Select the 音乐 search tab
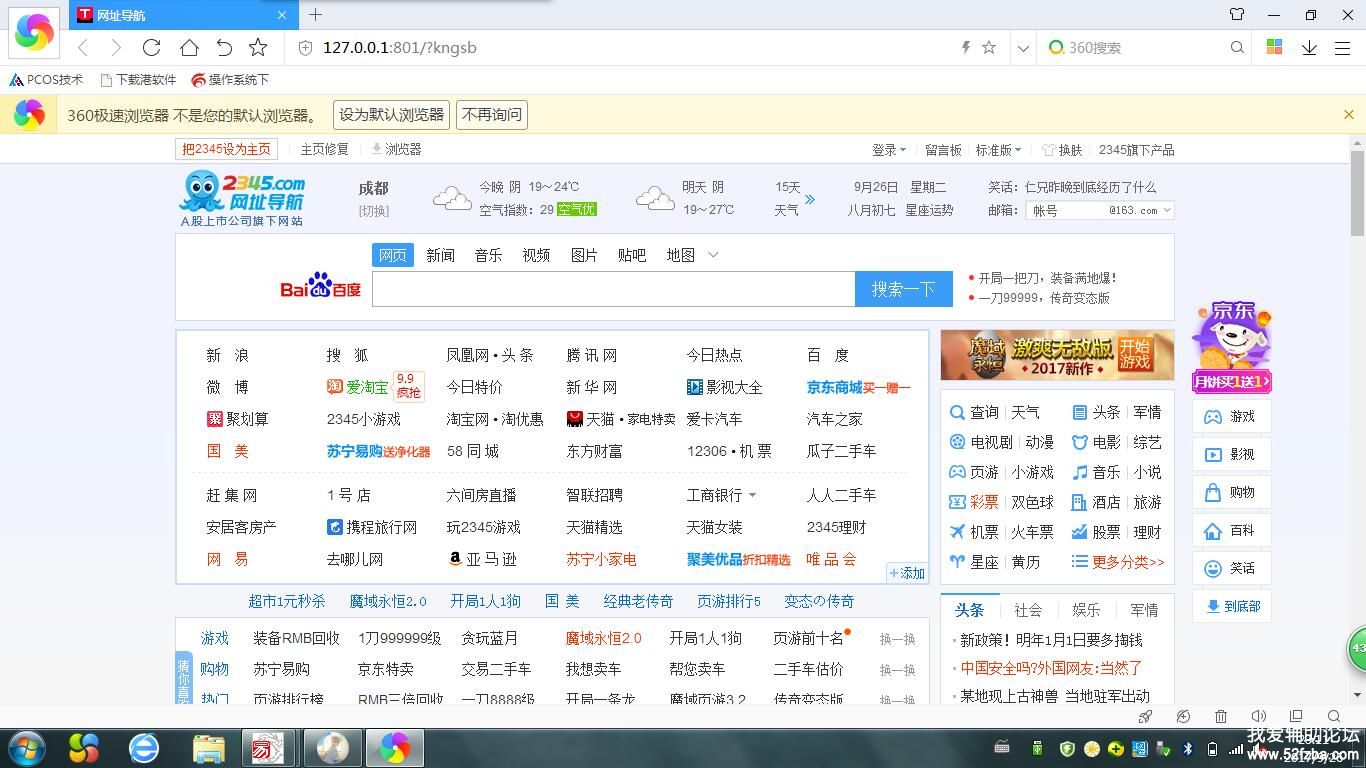Viewport: 1366px width, 768px height. pyautogui.click(x=488, y=255)
